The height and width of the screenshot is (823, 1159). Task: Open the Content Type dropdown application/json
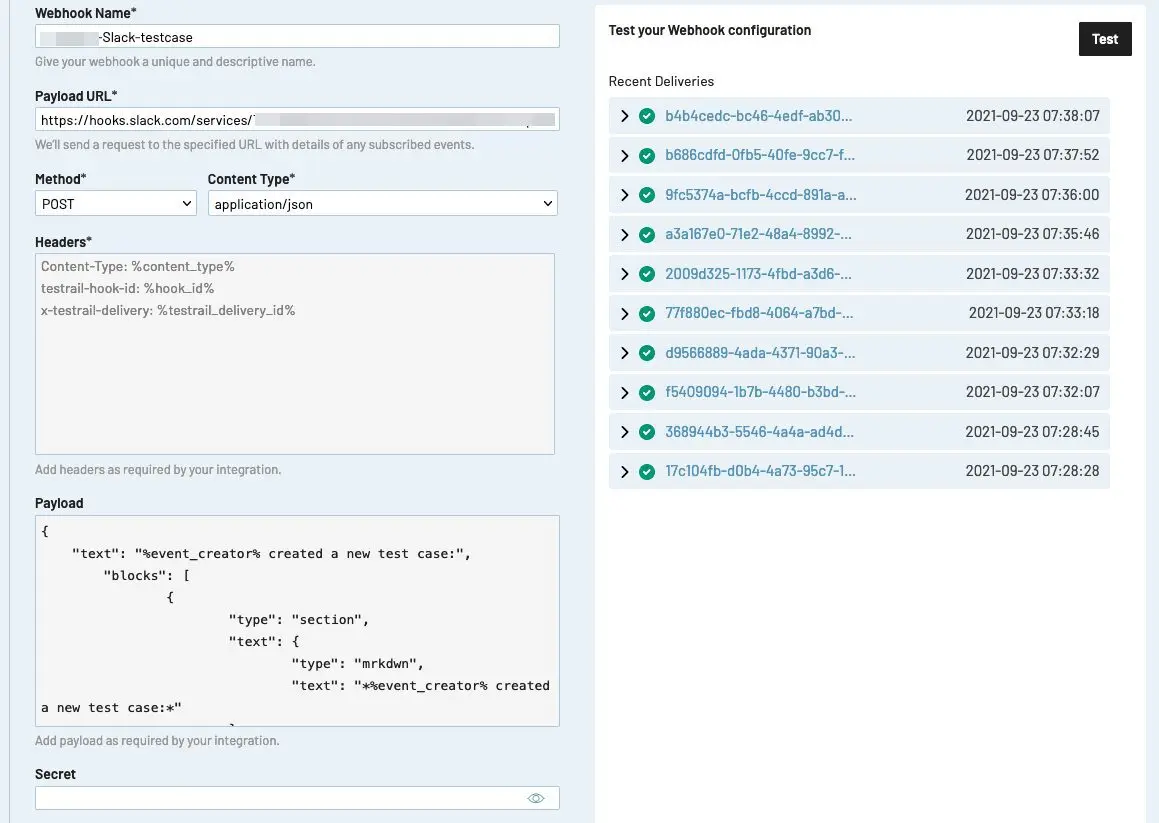point(382,203)
